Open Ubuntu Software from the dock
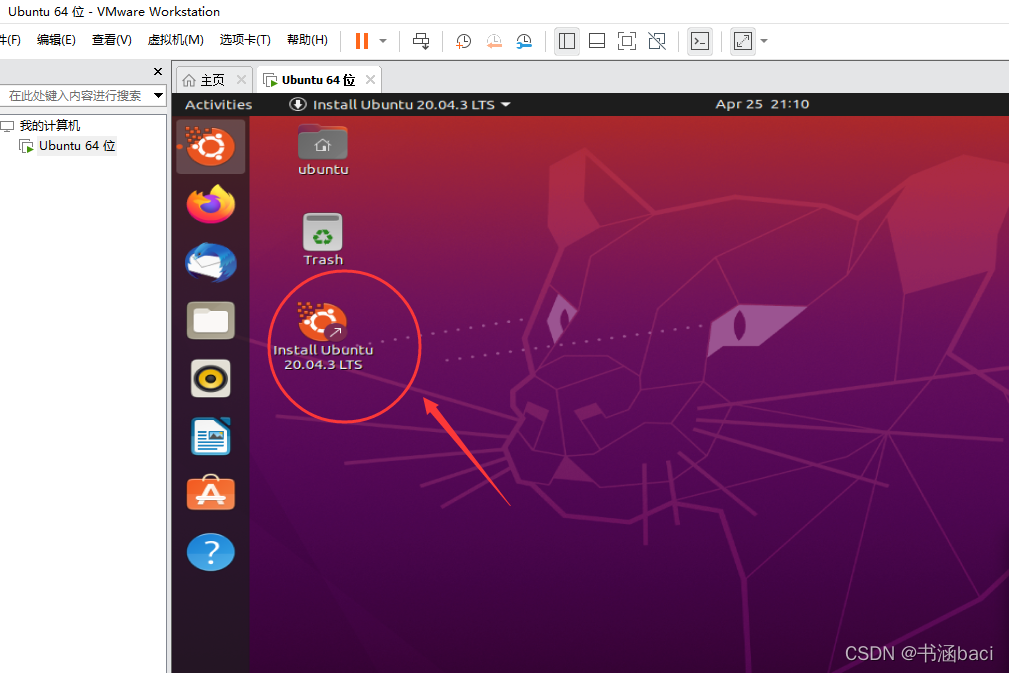 pyautogui.click(x=210, y=493)
